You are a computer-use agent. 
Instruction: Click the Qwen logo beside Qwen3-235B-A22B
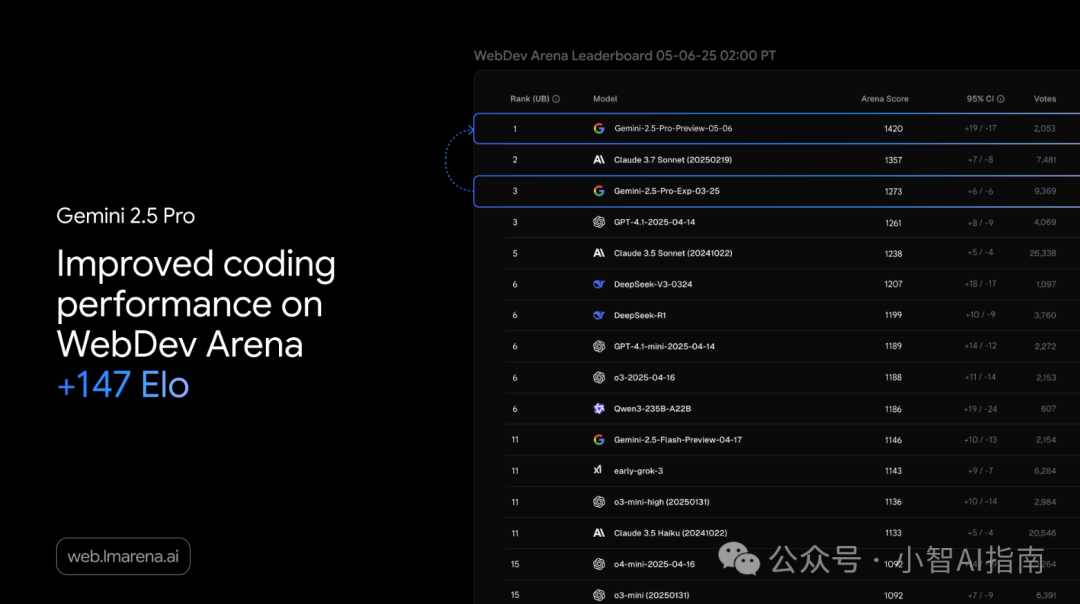[599, 408]
